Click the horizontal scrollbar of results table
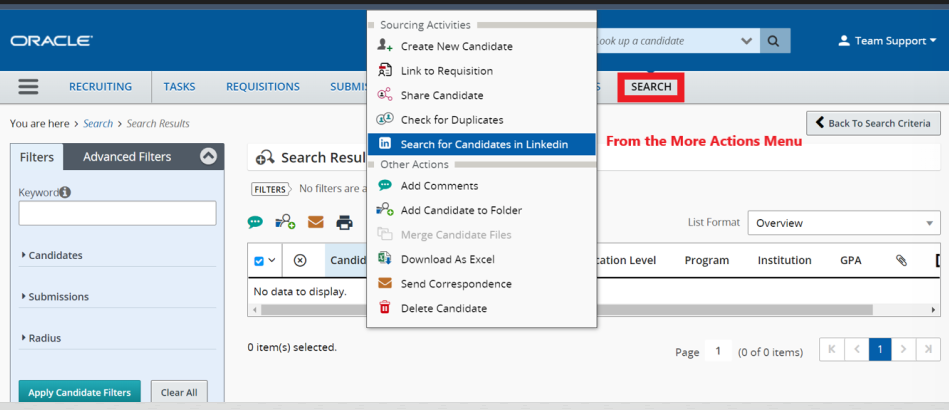Image resolution: width=949 pixels, height=410 pixels. click(567, 309)
